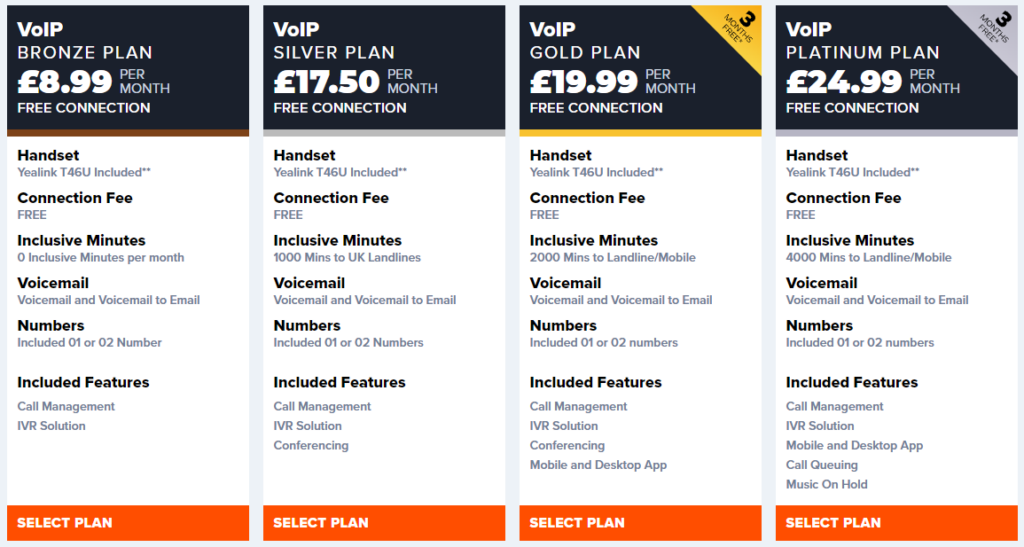
Task: Click 0 Inclusive Minutes per month text
Action: pyautogui.click(x=101, y=257)
